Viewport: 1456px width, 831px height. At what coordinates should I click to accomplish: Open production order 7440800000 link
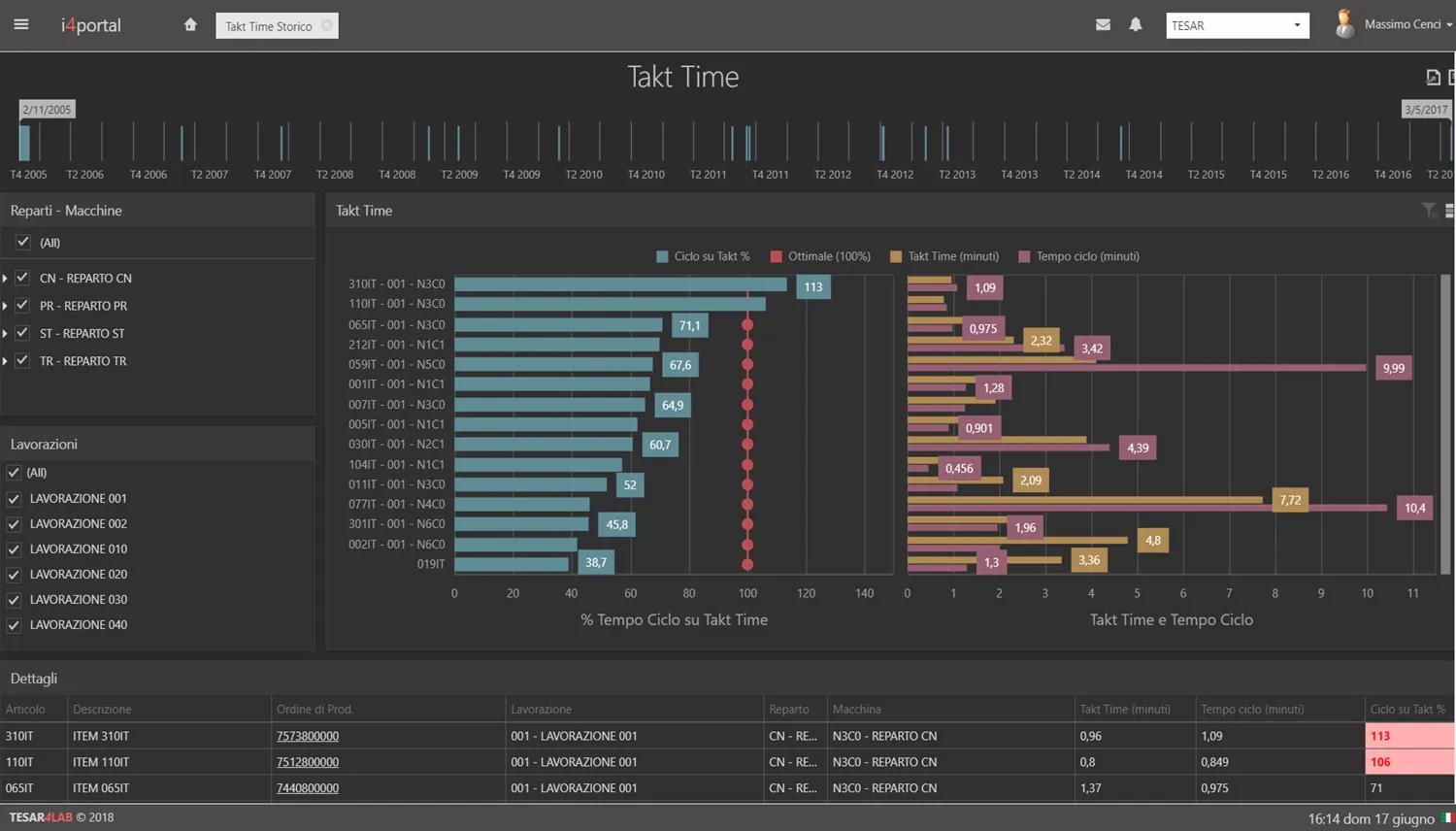pos(308,787)
